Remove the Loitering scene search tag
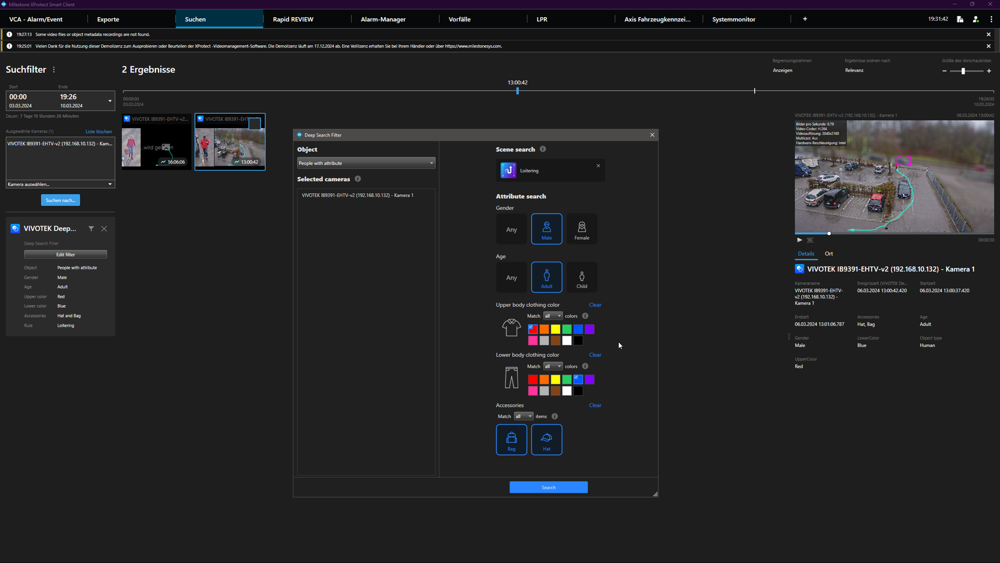Screen dimensions: 1000x563 point(599,166)
